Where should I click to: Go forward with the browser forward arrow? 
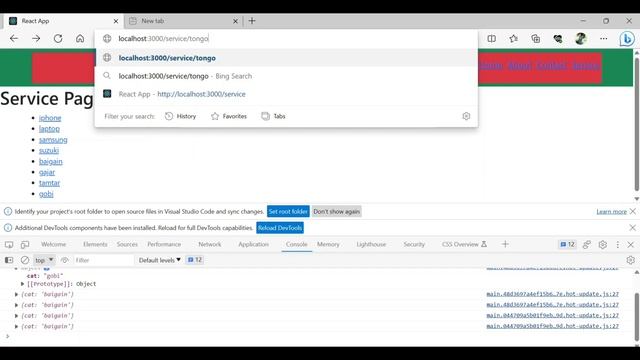(36, 38)
